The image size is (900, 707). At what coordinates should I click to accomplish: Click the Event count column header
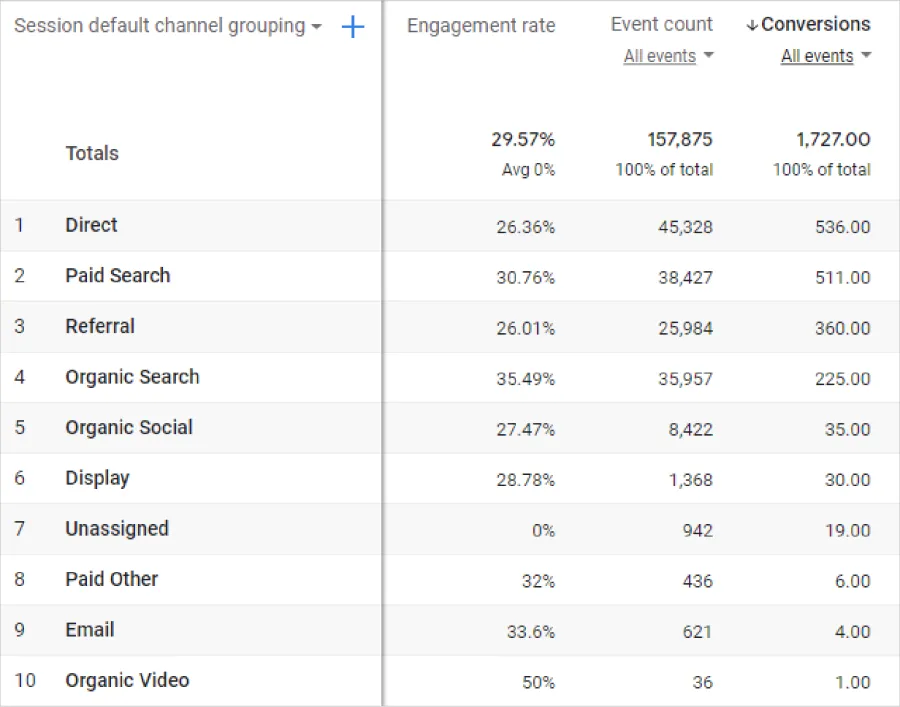coord(661,24)
